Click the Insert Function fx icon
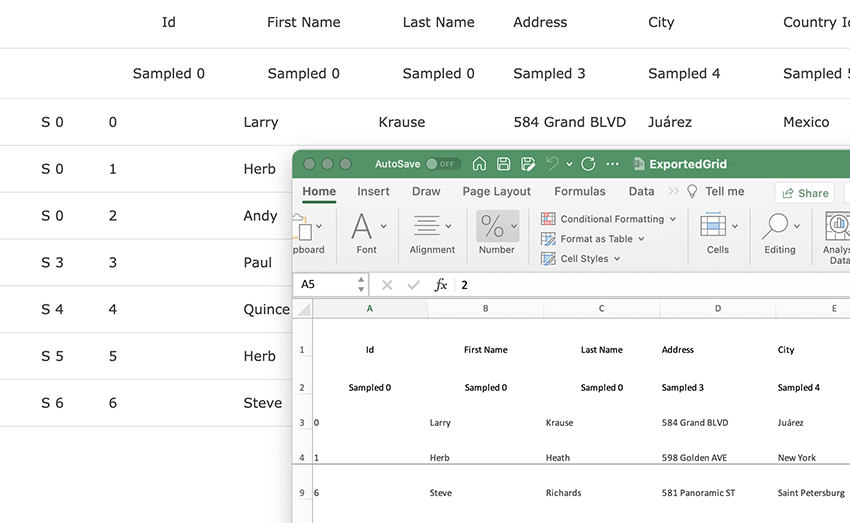 click(440, 285)
